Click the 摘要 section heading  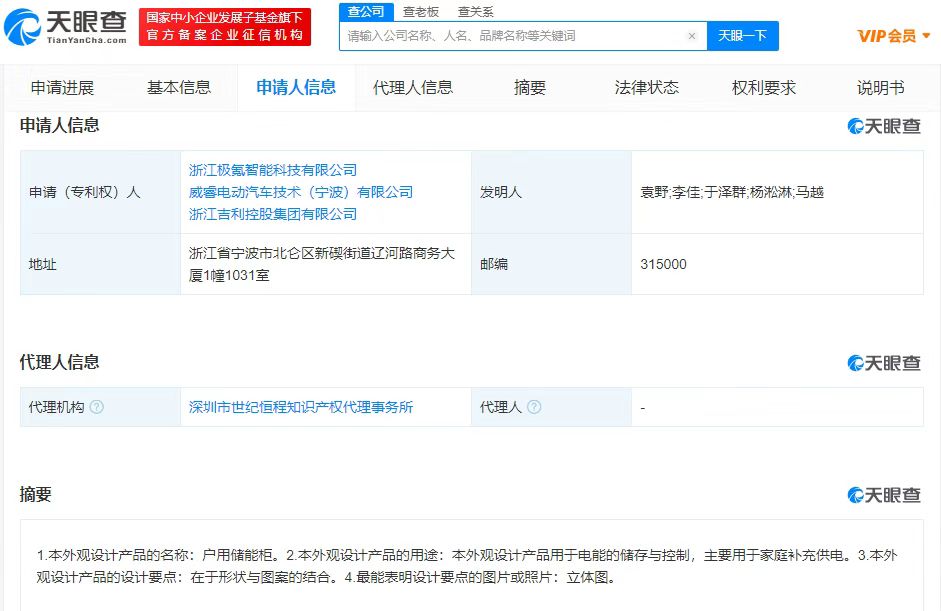(x=35, y=495)
